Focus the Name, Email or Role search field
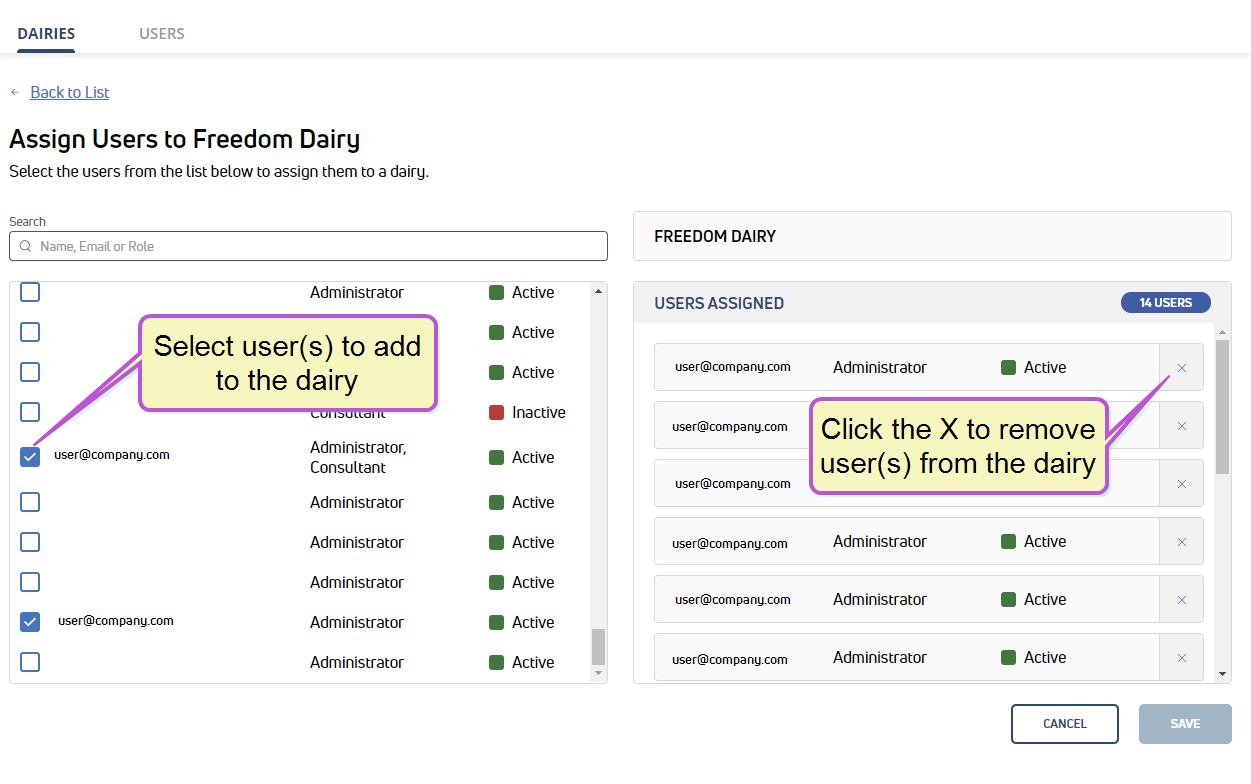The height and width of the screenshot is (784, 1251). point(320,246)
